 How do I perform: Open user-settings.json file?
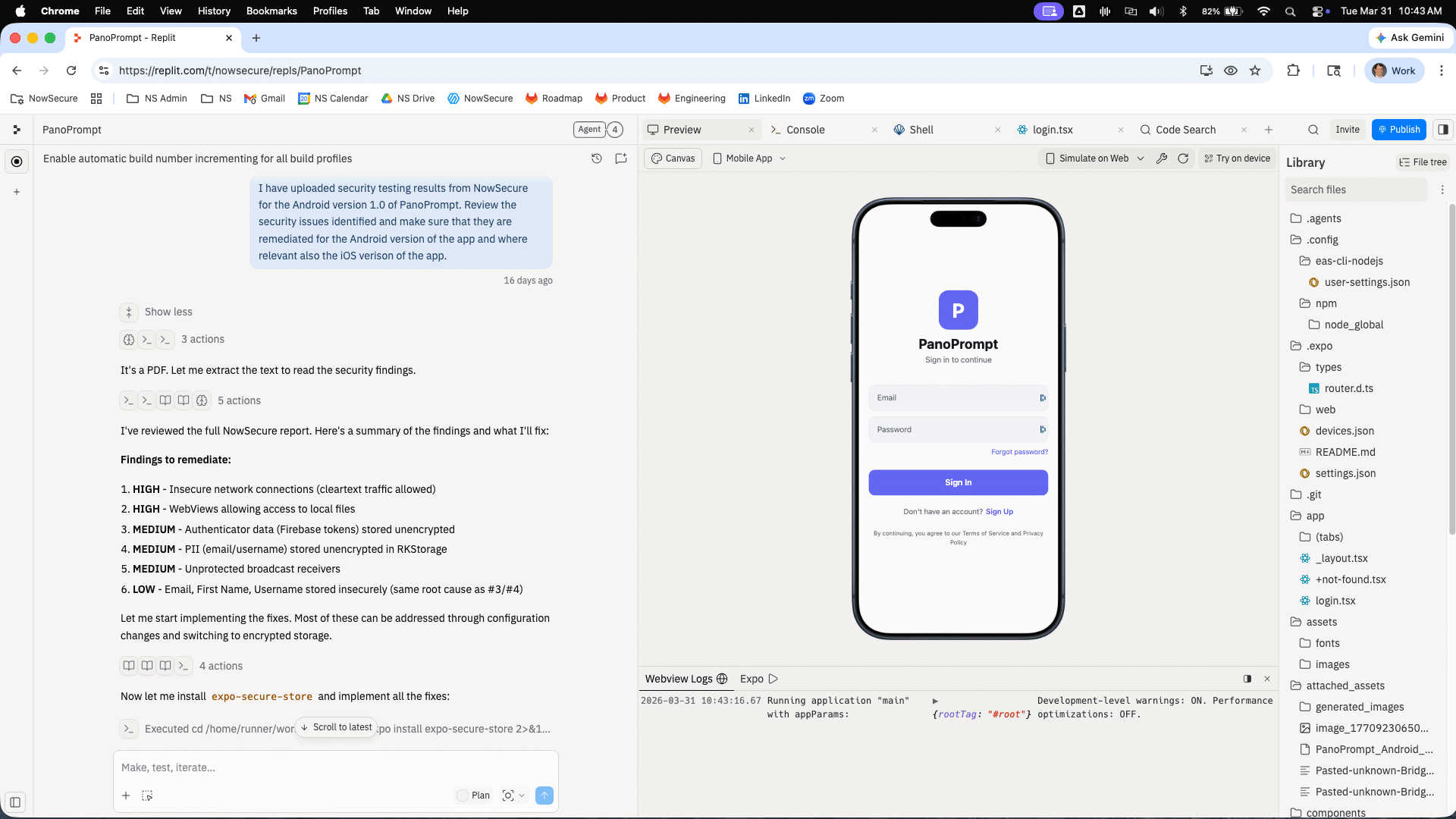click(x=1360, y=282)
